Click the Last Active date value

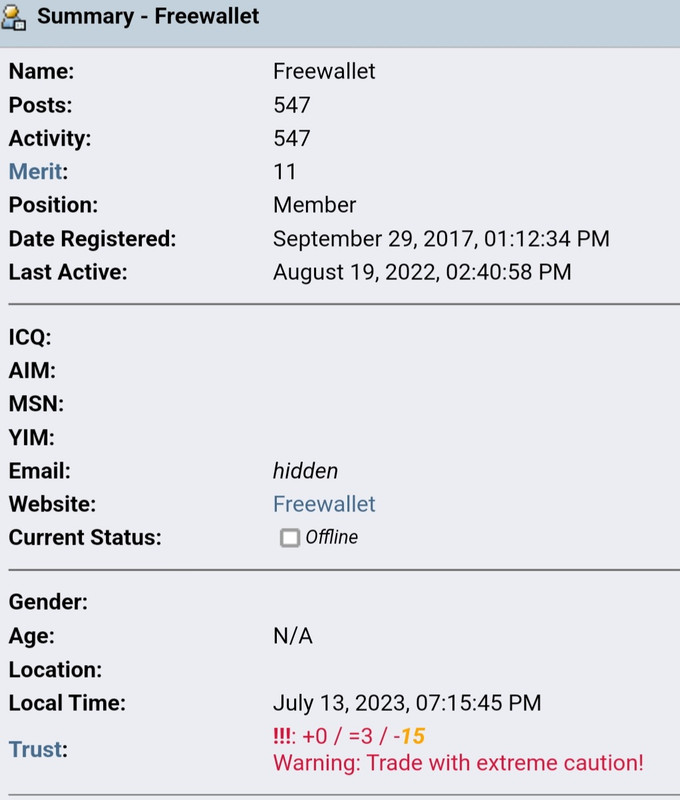click(422, 272)
